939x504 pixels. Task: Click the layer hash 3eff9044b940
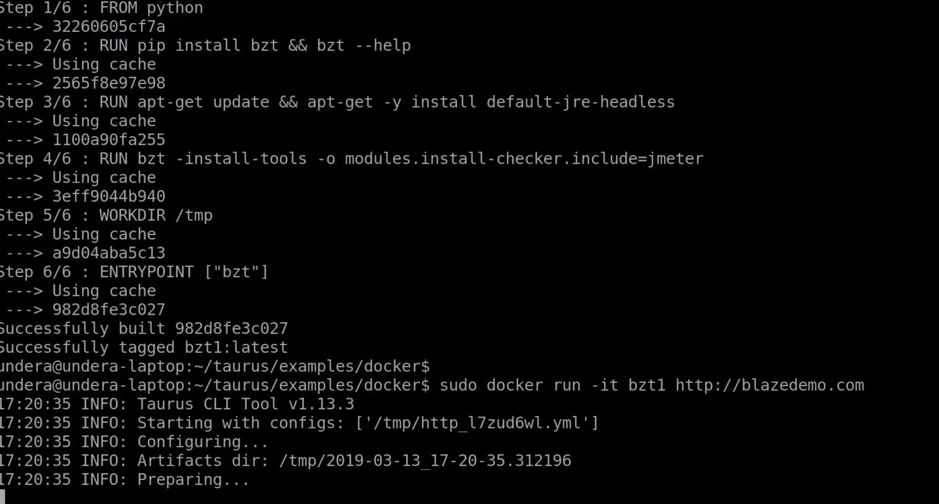[x=108, y=196]
